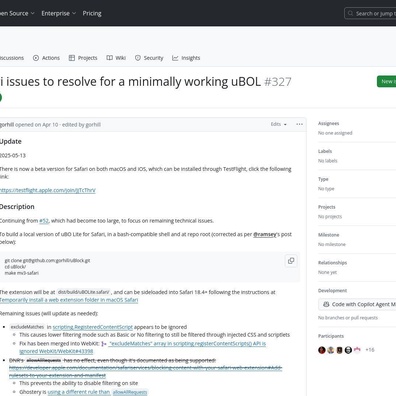Image resolution: width=396 pixels, height=396 pixels.
Task: Open the third participant avatar
Action: tap(339, 350)
